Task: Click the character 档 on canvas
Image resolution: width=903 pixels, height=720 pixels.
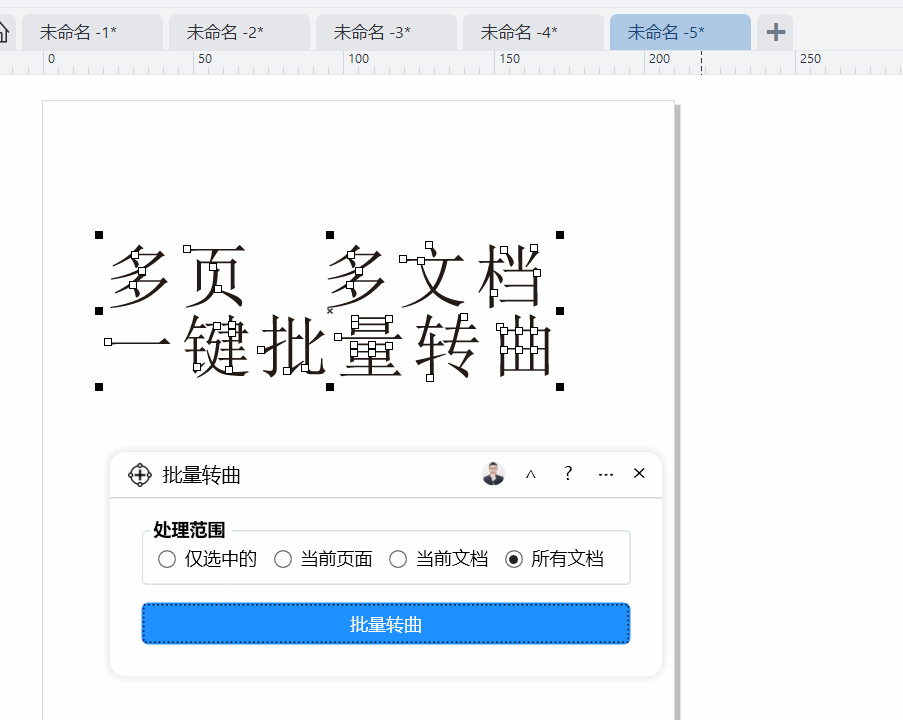Action: [x=510, y=275]
